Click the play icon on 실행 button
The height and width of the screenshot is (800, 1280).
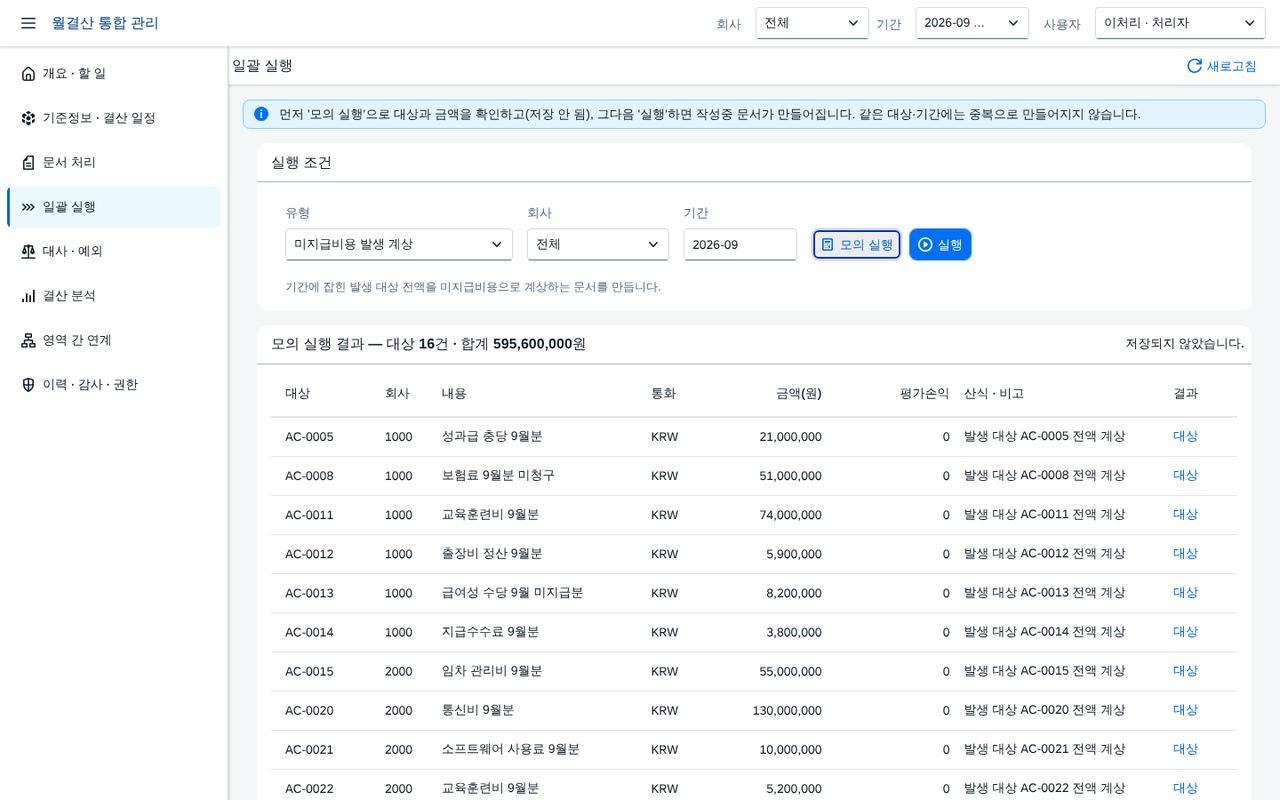(x=925, y=245)
